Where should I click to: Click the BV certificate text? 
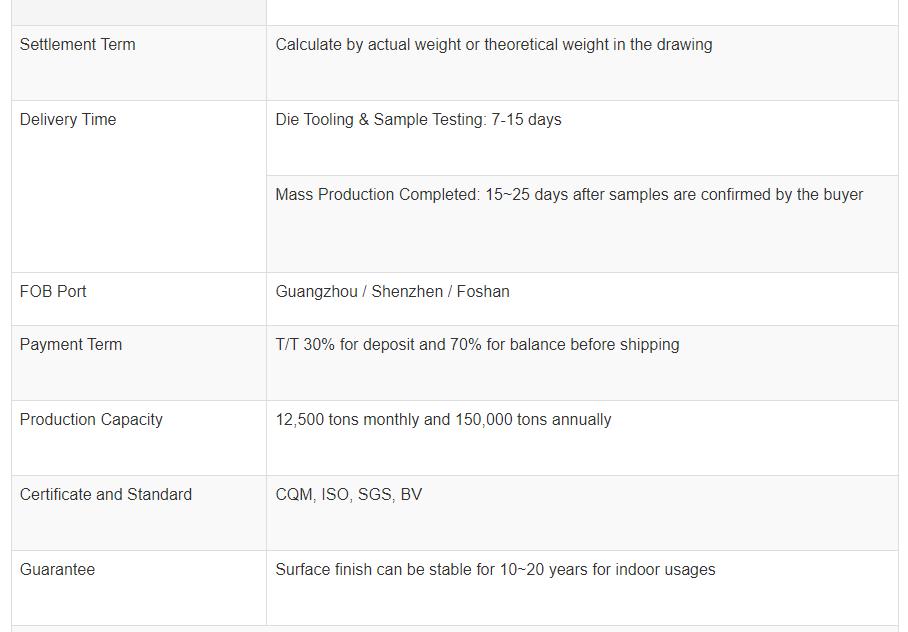(410, 495)
